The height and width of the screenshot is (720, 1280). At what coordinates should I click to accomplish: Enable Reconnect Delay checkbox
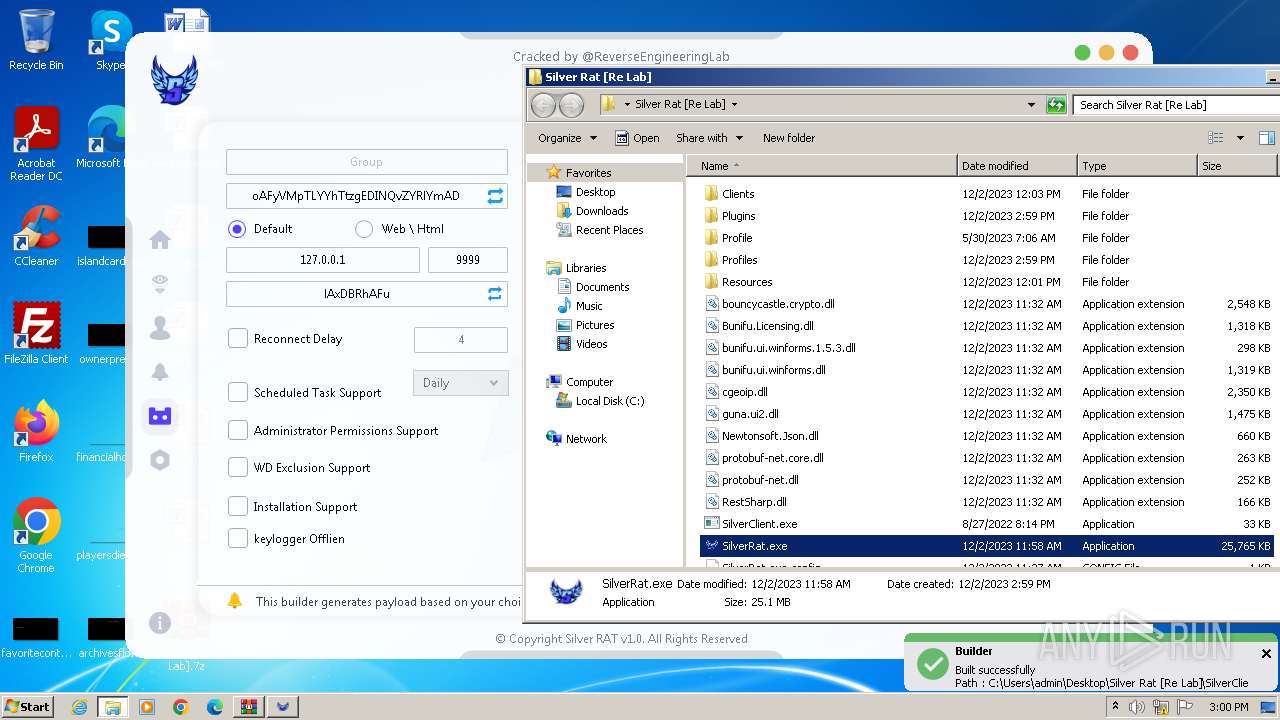click(238, 338)
